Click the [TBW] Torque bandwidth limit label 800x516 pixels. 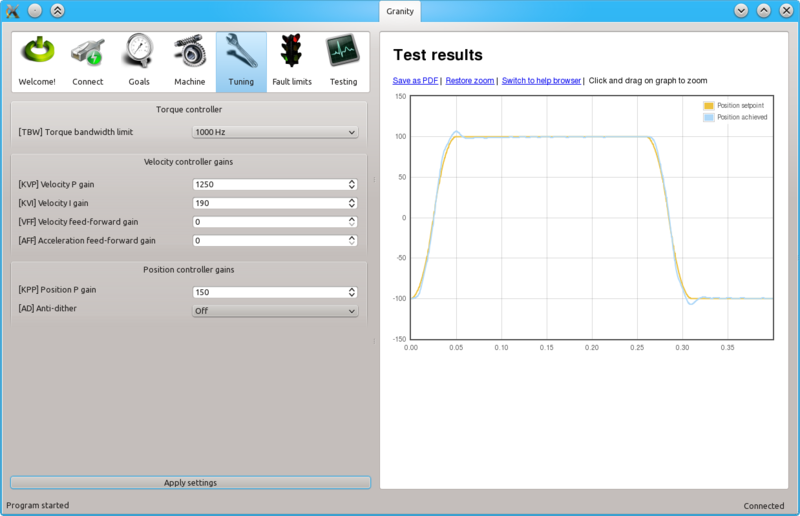tap(76, 132)
